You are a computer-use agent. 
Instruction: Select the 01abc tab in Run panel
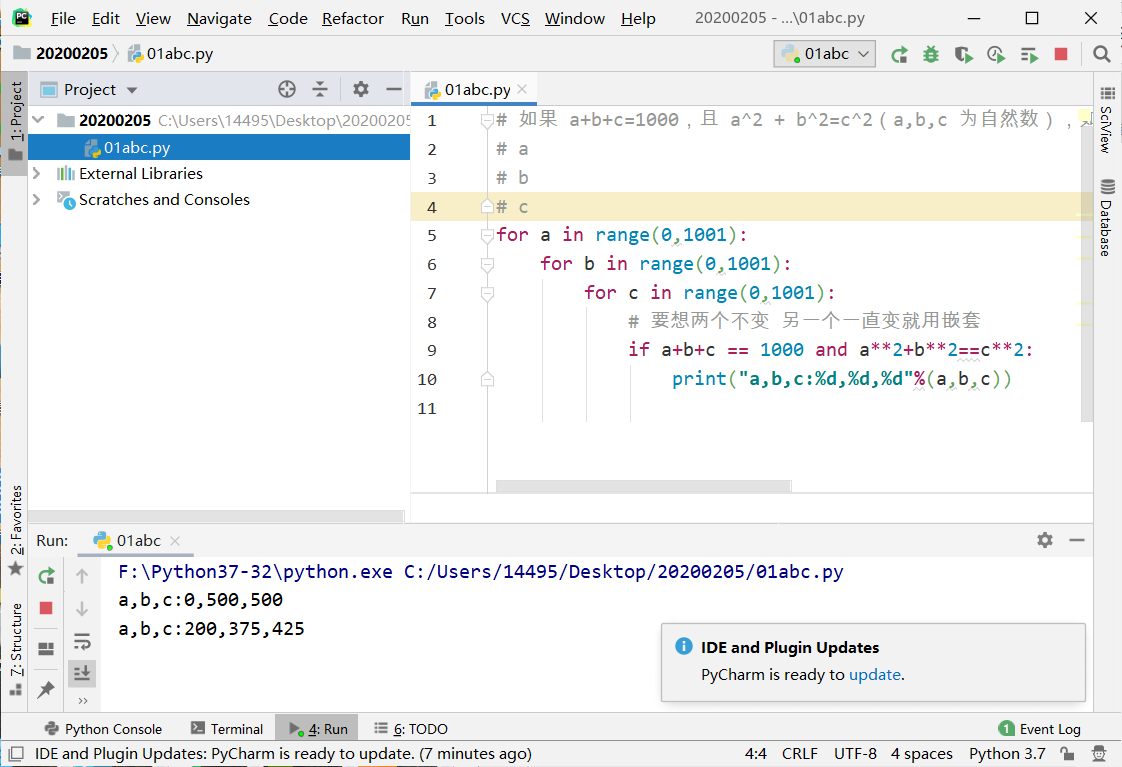coord(138,540)
